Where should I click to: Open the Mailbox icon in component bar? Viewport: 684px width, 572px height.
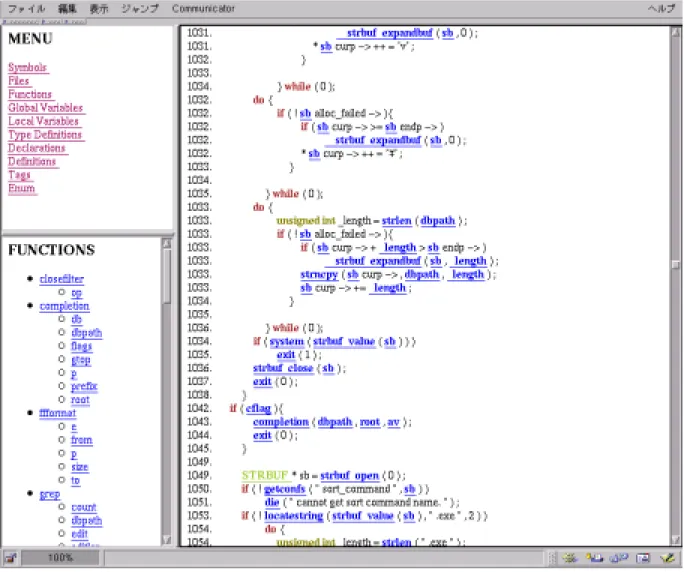[x=594, y=558]
